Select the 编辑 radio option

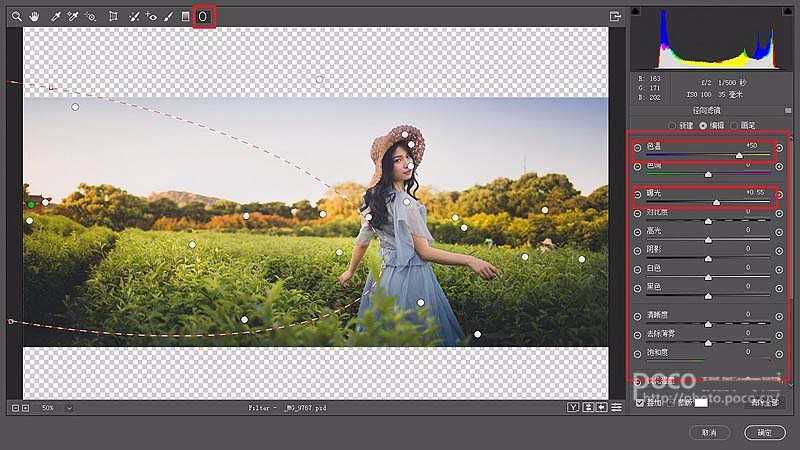[x=703, y=125]
